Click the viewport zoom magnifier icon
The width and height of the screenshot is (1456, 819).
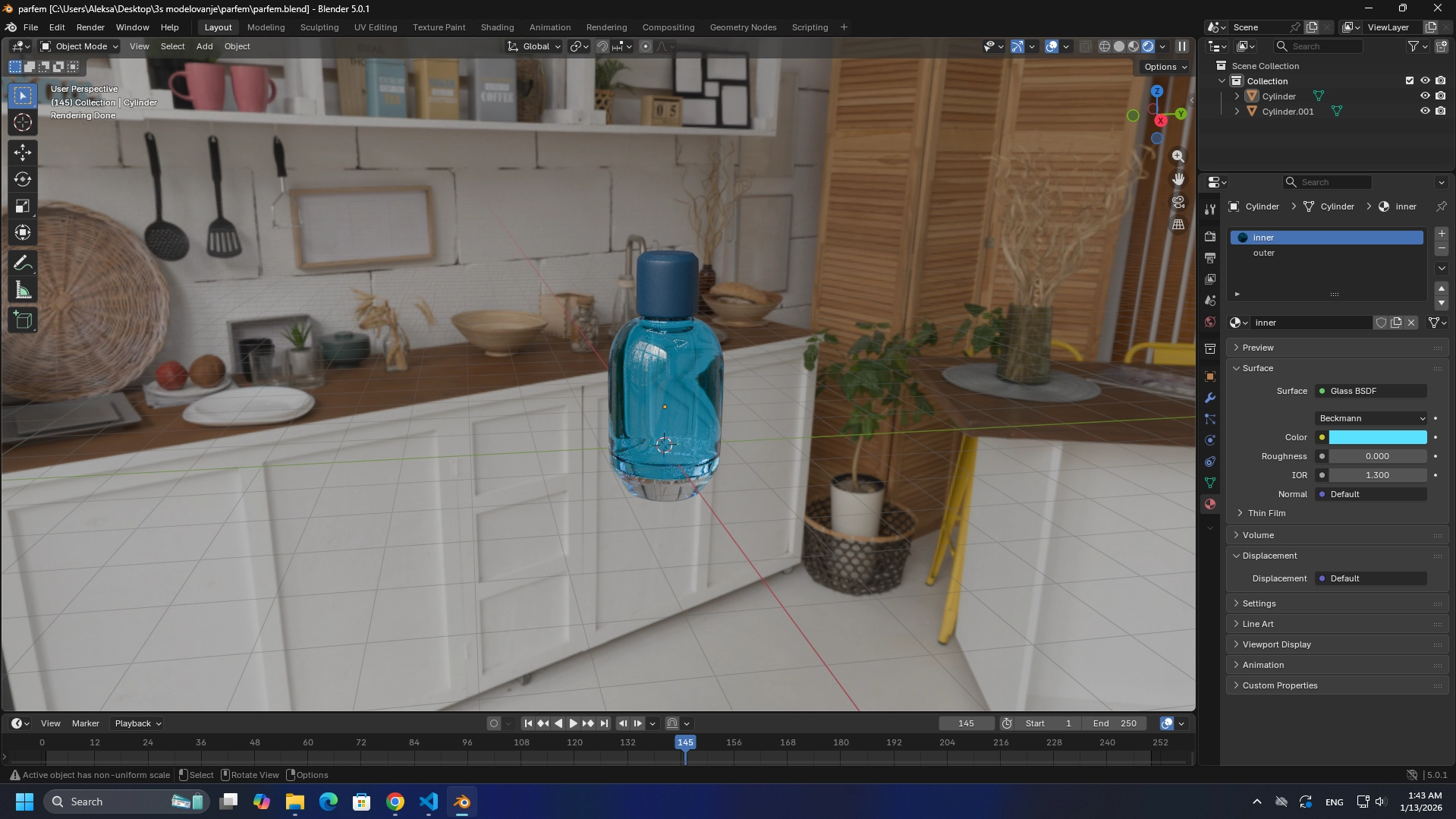point(1178,156)
